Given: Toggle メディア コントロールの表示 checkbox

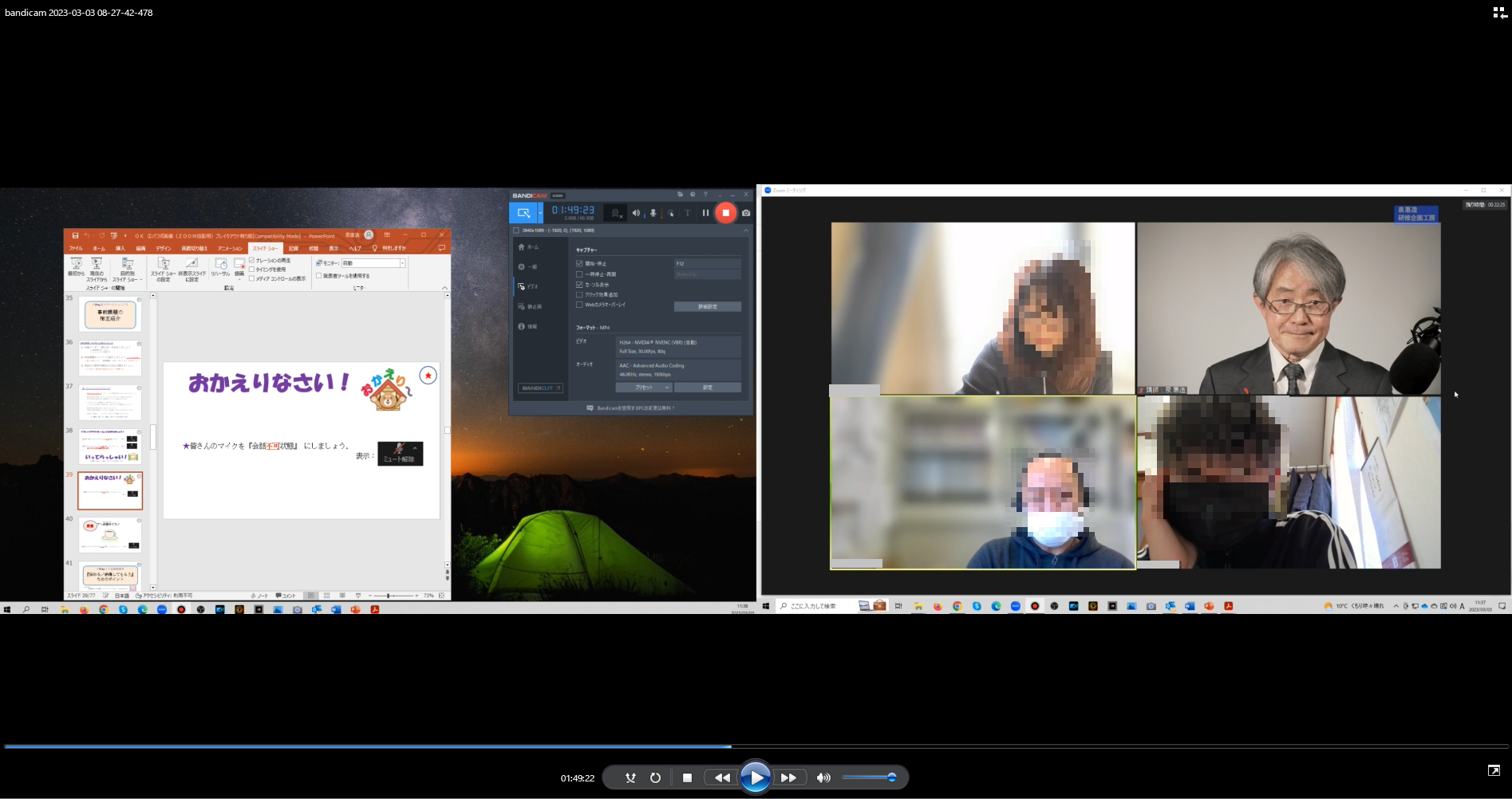Looking at the screenshot, I should (252, 278).
